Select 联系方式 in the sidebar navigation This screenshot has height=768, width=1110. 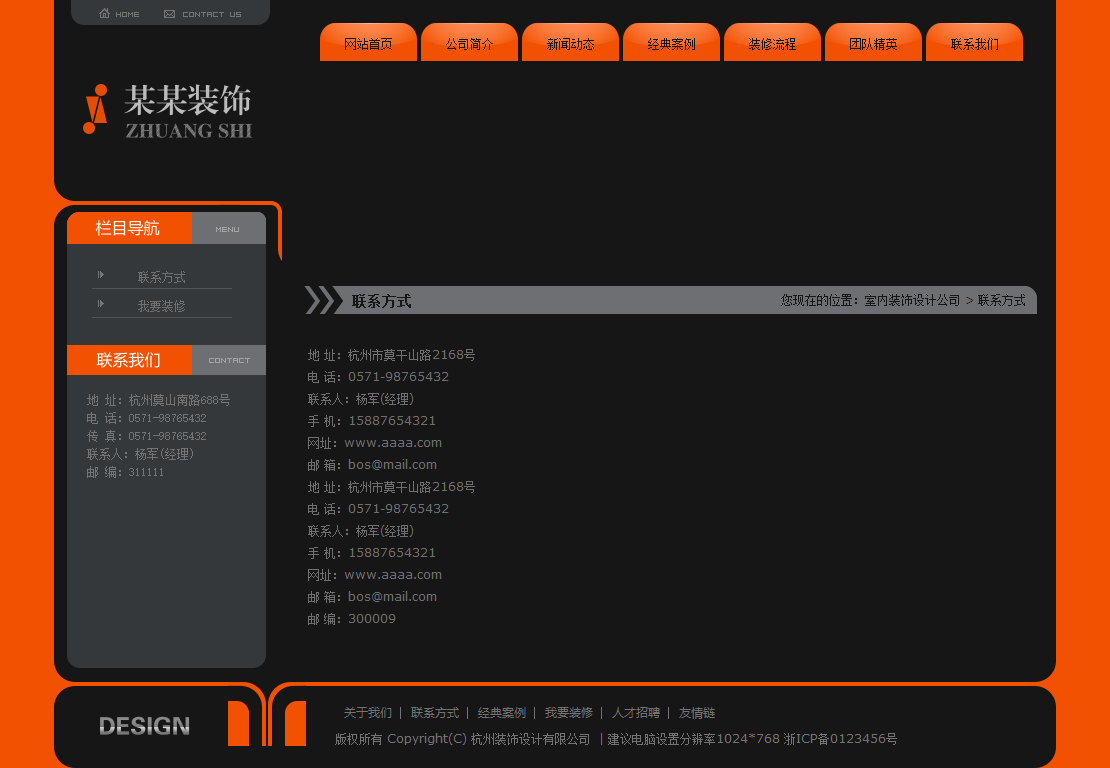[160, 276]
